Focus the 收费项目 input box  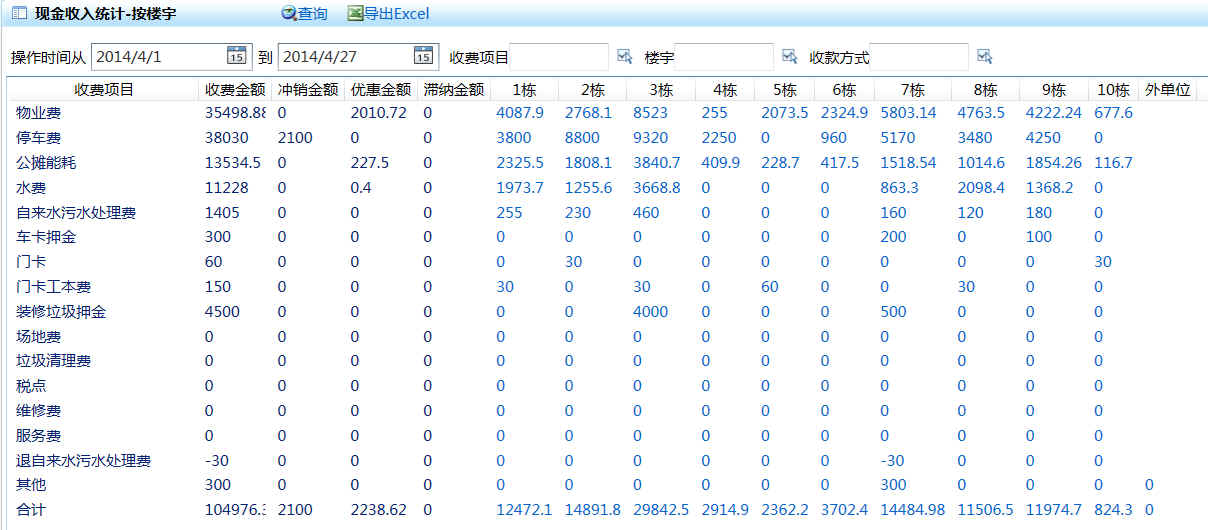click(559, 57)
